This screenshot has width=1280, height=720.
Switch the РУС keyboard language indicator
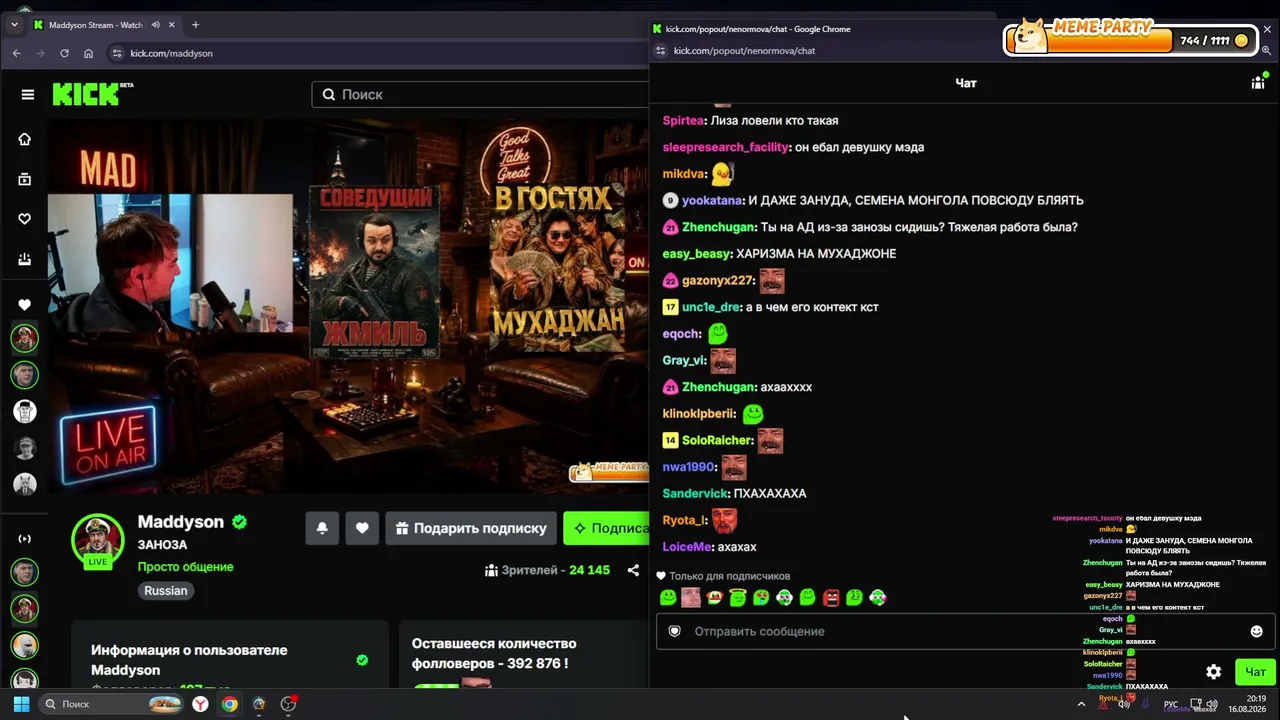[x=1171, y=704]
